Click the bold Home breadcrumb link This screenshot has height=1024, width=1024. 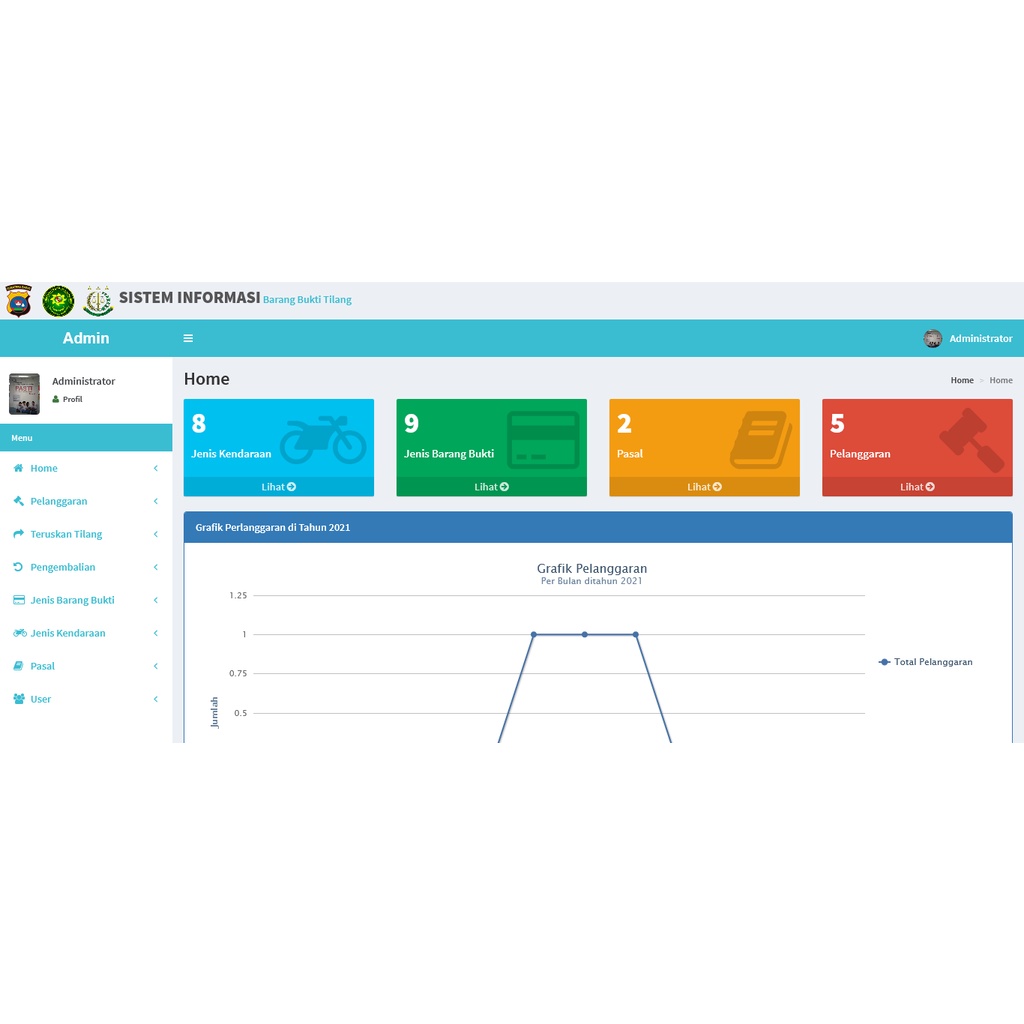(x=962, y=380)
